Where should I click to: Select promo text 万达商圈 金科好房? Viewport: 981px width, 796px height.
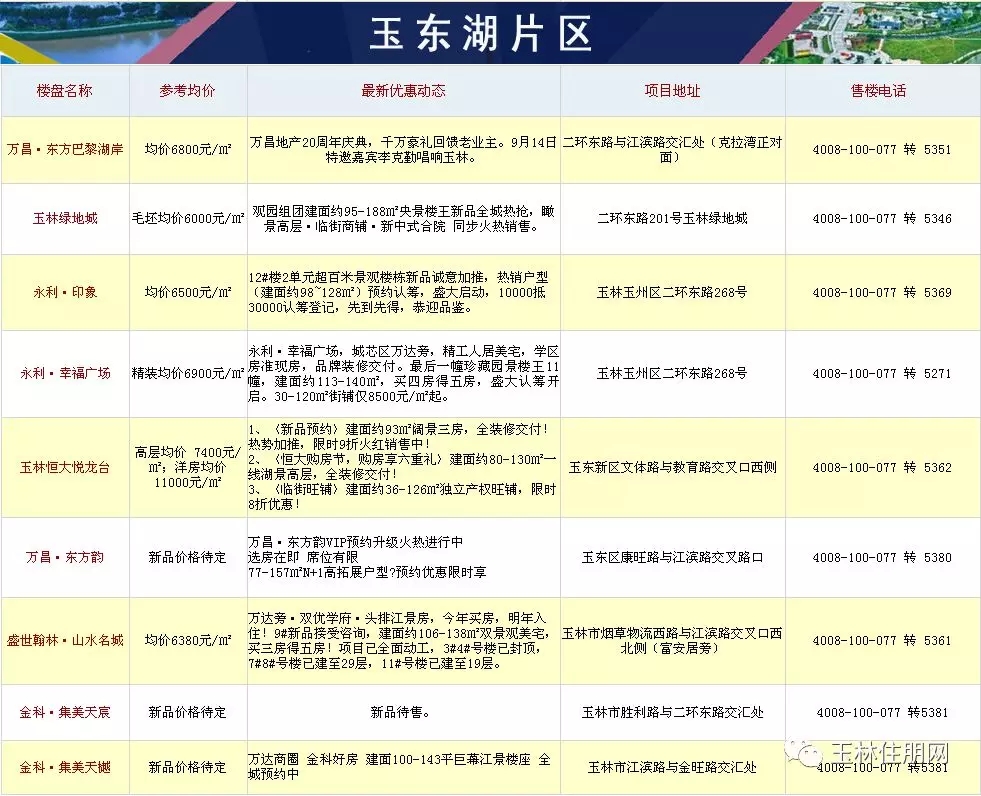[400, 767]
